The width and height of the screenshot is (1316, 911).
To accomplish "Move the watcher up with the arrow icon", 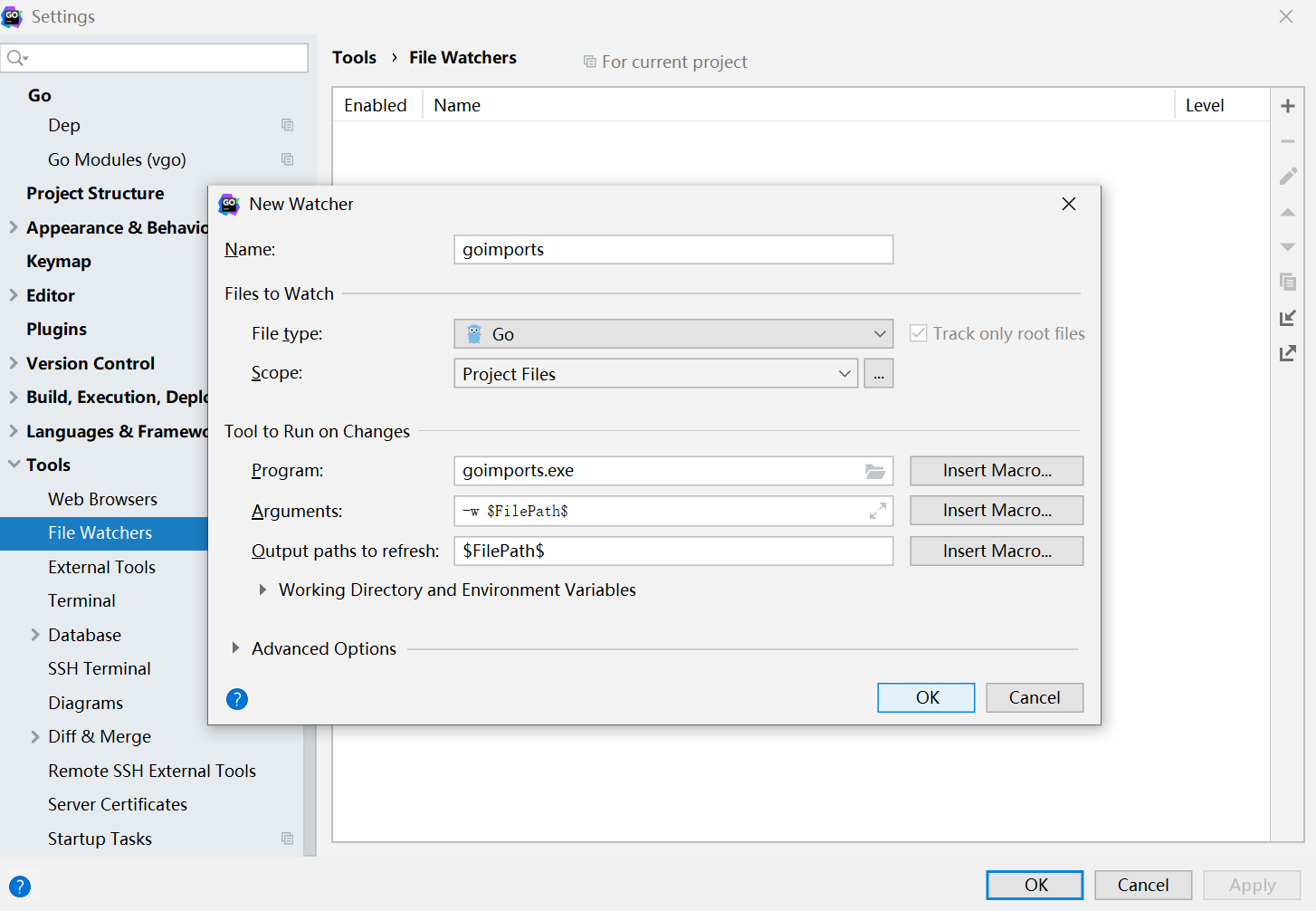I will point(1288,212).
